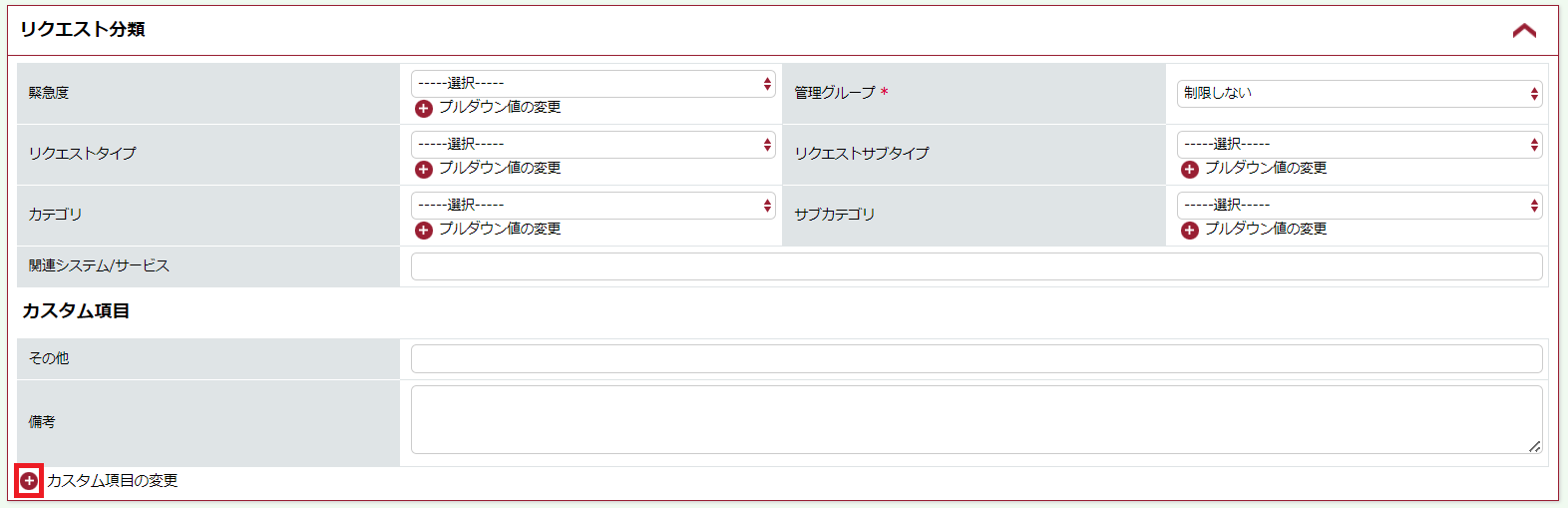Focus the 関連システム/サービス text field
1568x508 pixels.
977,266
